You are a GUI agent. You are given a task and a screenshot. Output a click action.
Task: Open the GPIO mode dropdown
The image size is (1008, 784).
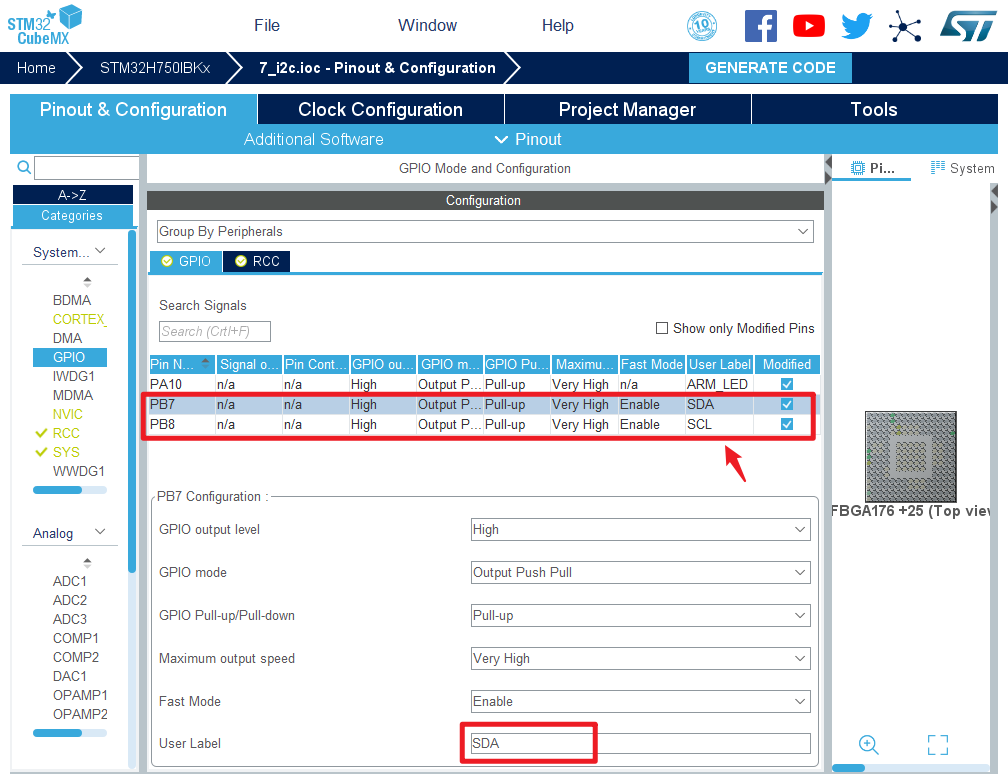pos(640,573)
